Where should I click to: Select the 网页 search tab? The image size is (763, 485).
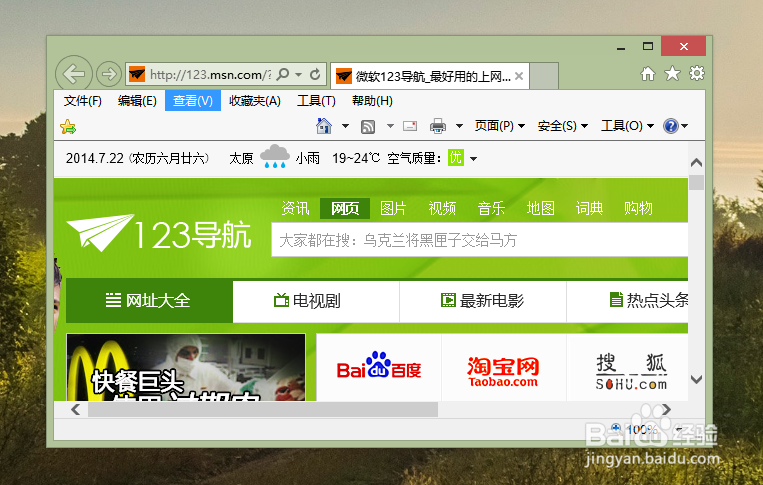click(345, 208)
